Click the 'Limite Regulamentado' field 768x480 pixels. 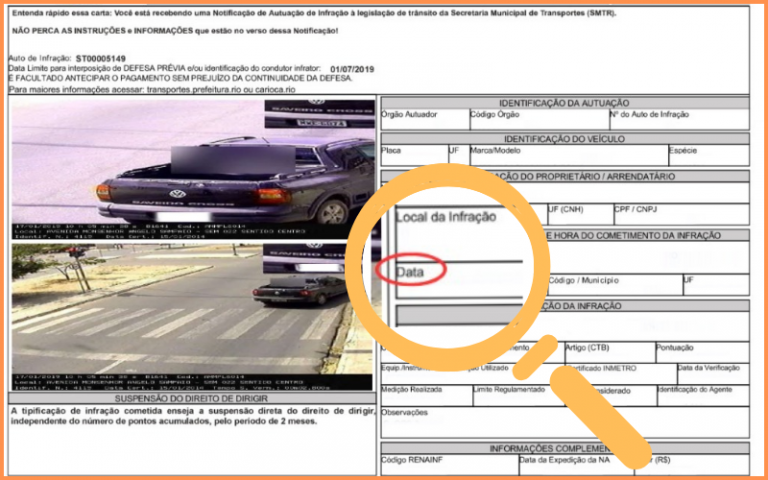519,395
